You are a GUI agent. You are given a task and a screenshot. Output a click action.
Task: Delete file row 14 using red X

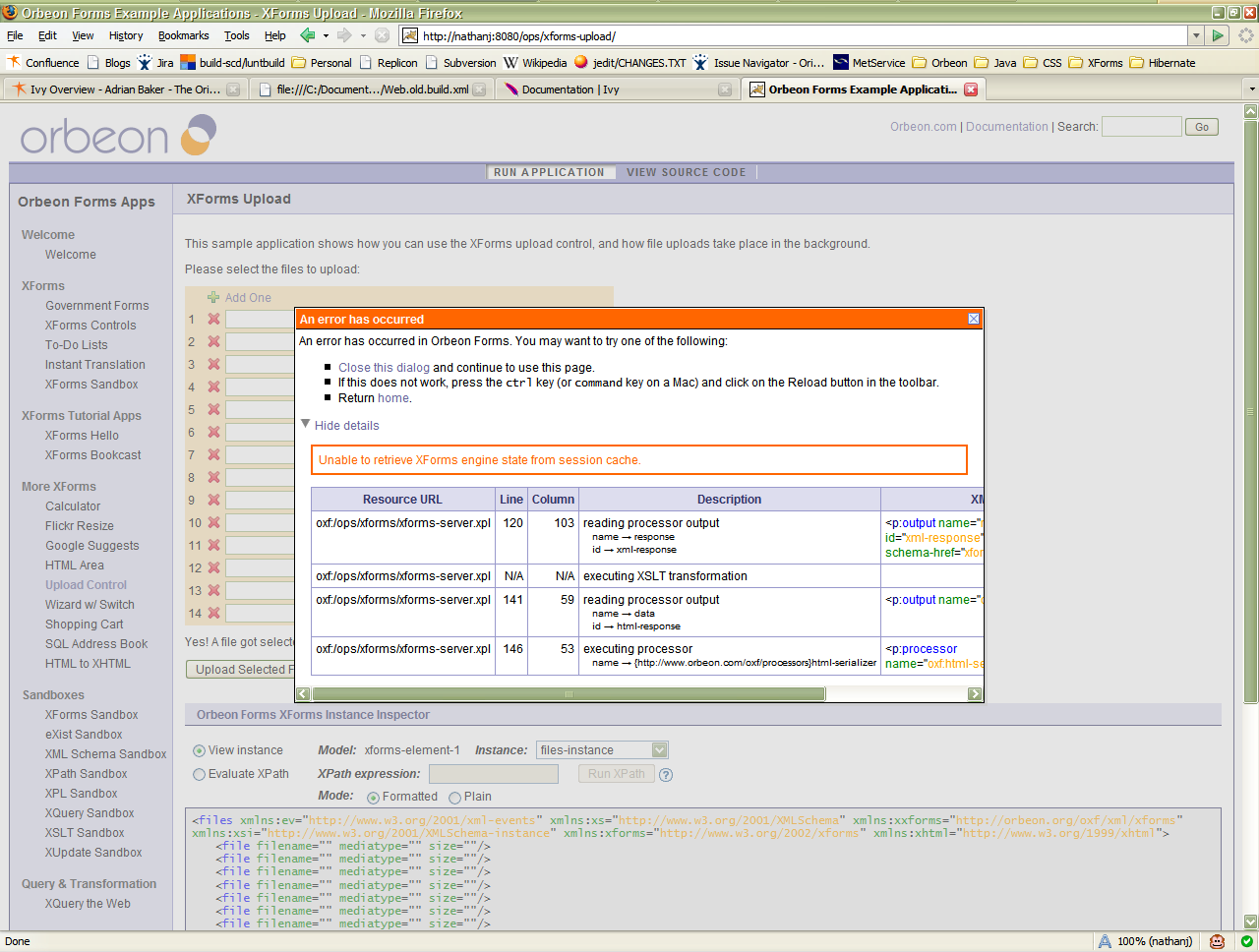click(213, 613)
